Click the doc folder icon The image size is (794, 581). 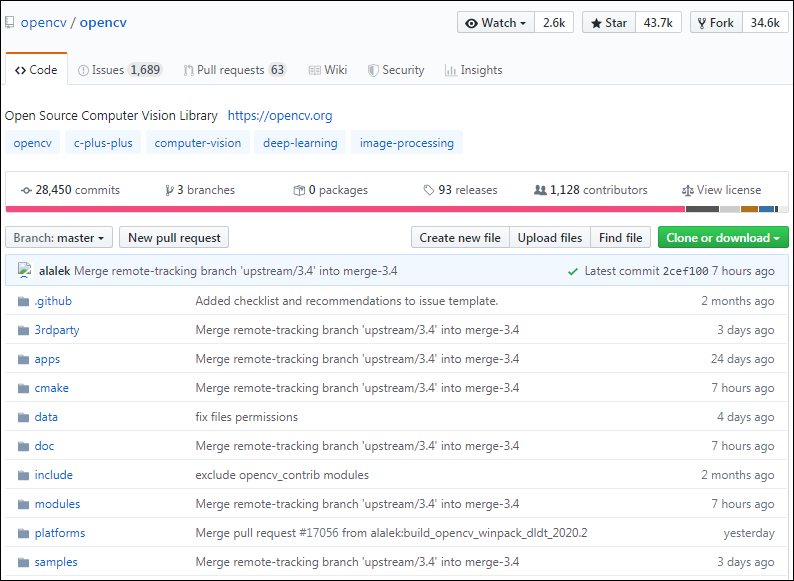pos(23,446)
